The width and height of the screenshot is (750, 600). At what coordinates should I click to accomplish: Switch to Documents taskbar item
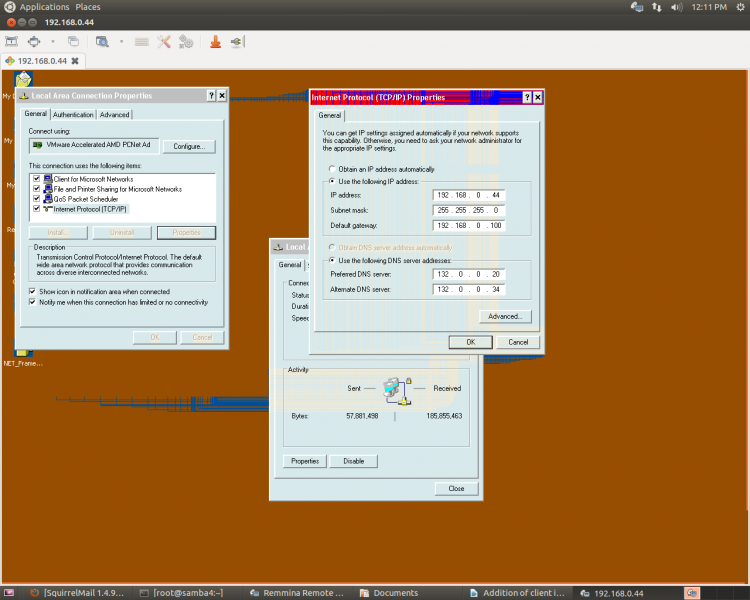coord(389,593)
